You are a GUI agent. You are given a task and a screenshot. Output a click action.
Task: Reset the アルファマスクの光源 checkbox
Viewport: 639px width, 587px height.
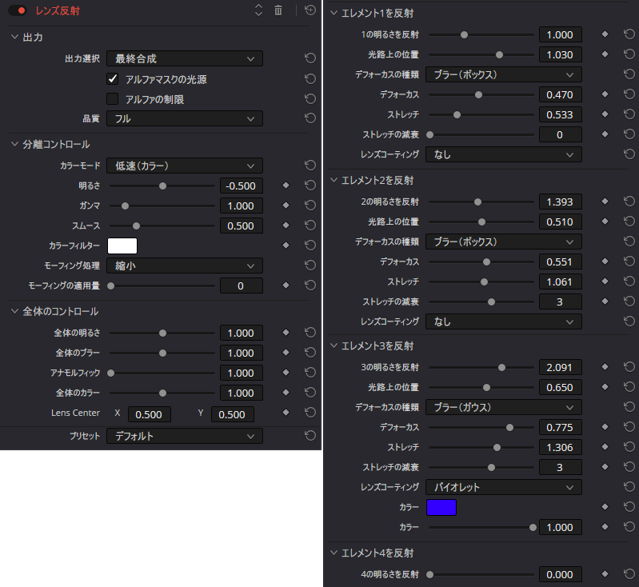pyautogui.click(x=310, y=79)
